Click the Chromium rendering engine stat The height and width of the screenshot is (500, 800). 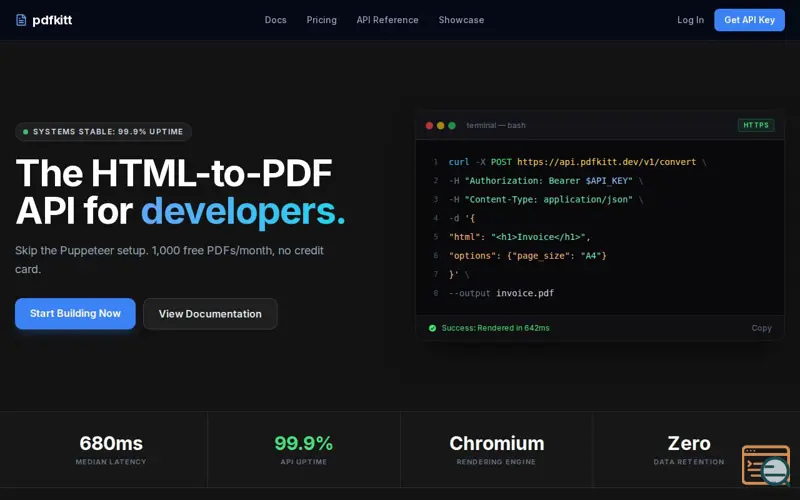496,449
